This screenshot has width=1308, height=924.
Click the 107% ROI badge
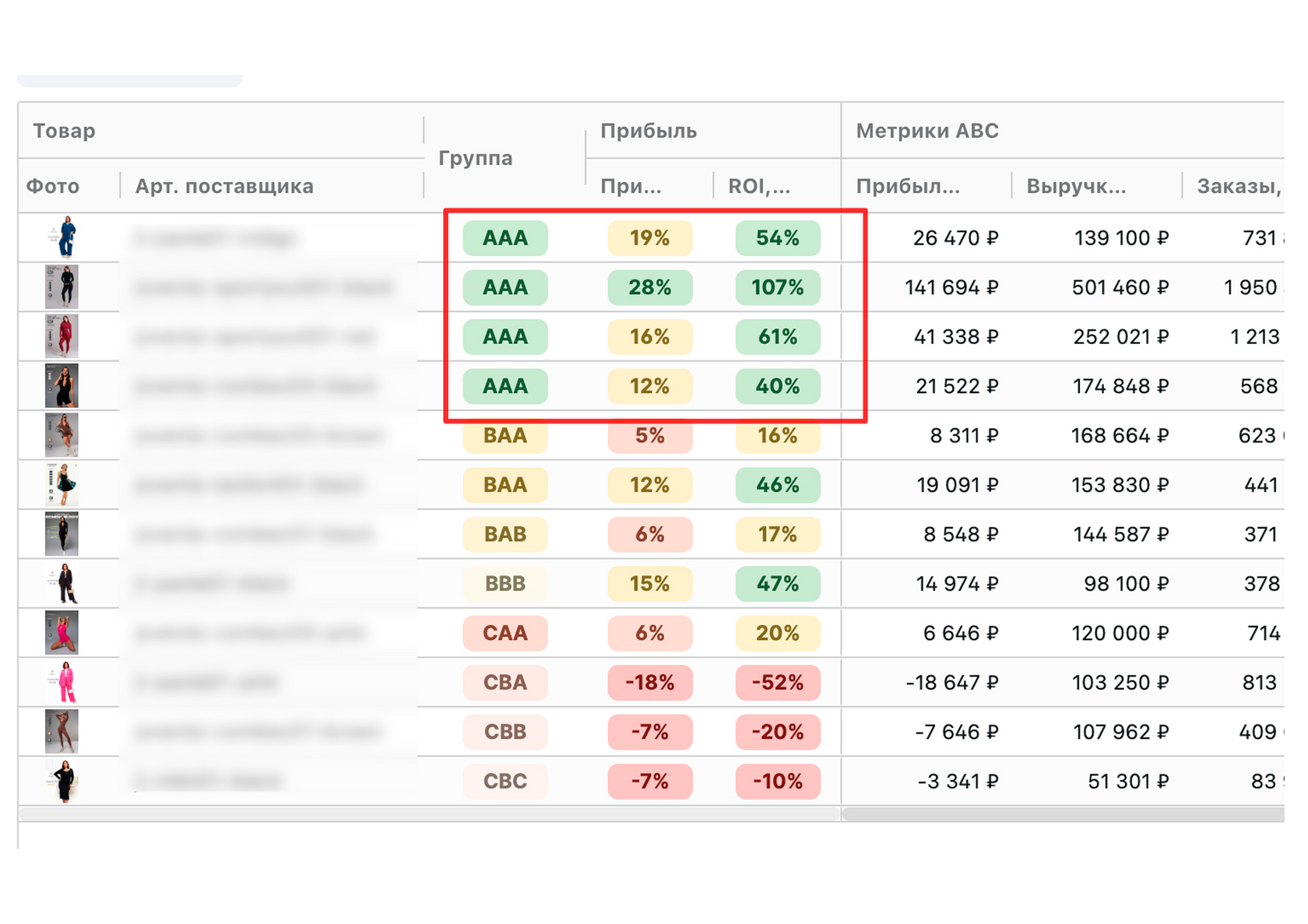click(x=778, y=287)
